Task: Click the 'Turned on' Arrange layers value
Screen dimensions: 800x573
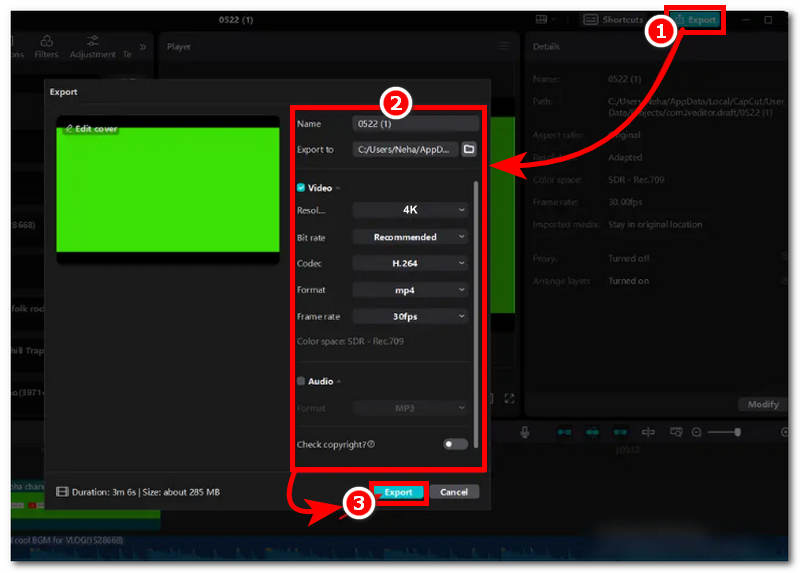Action: (629, 281)
